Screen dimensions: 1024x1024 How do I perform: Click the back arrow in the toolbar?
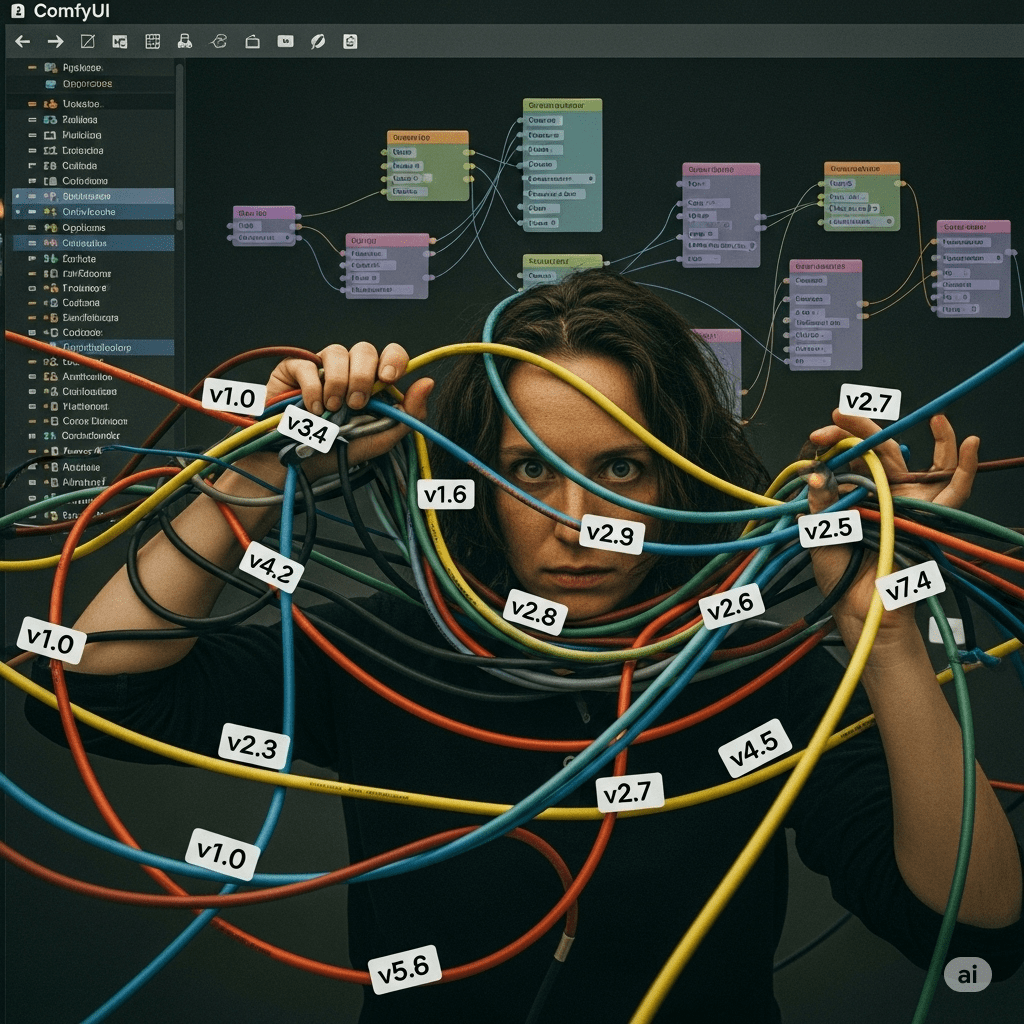point(22,41)
